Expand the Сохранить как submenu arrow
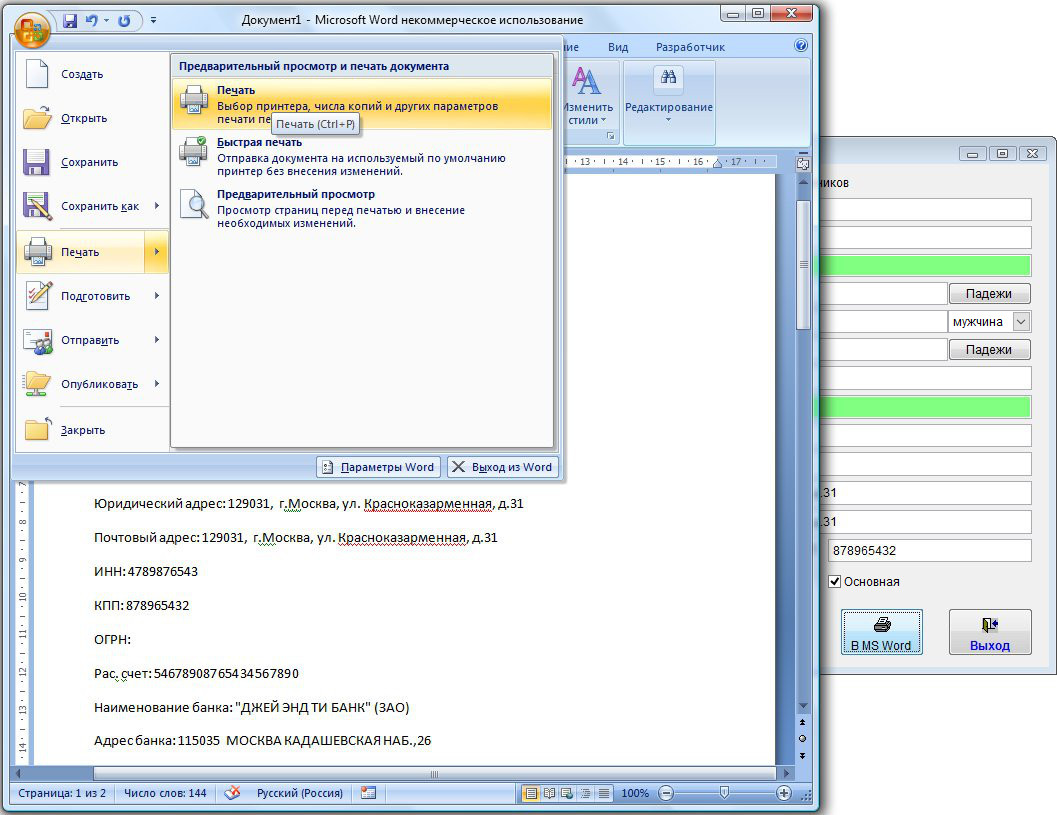 (156, 206)
